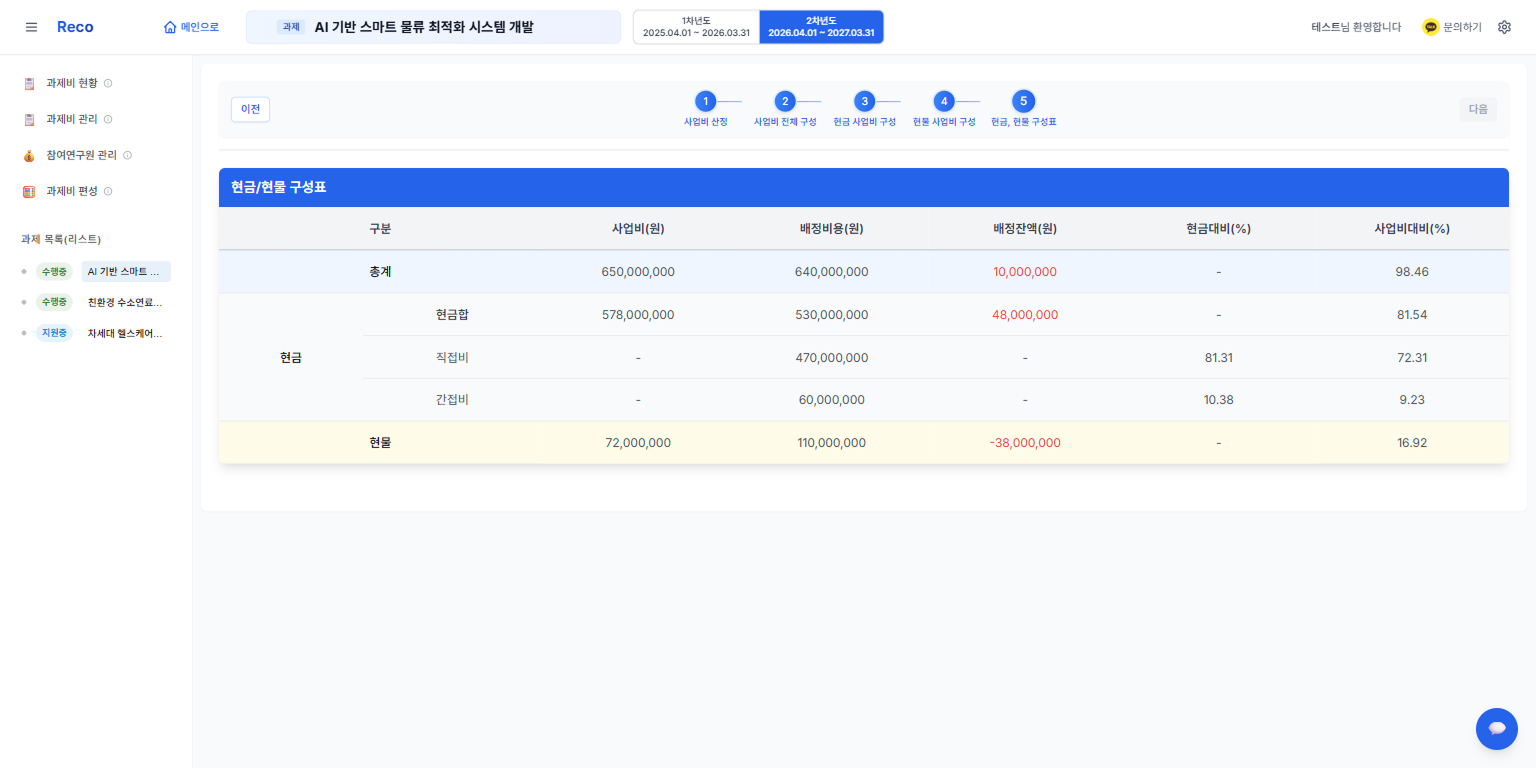Click 간접비 현금대비 10.38

[1218, 400]
